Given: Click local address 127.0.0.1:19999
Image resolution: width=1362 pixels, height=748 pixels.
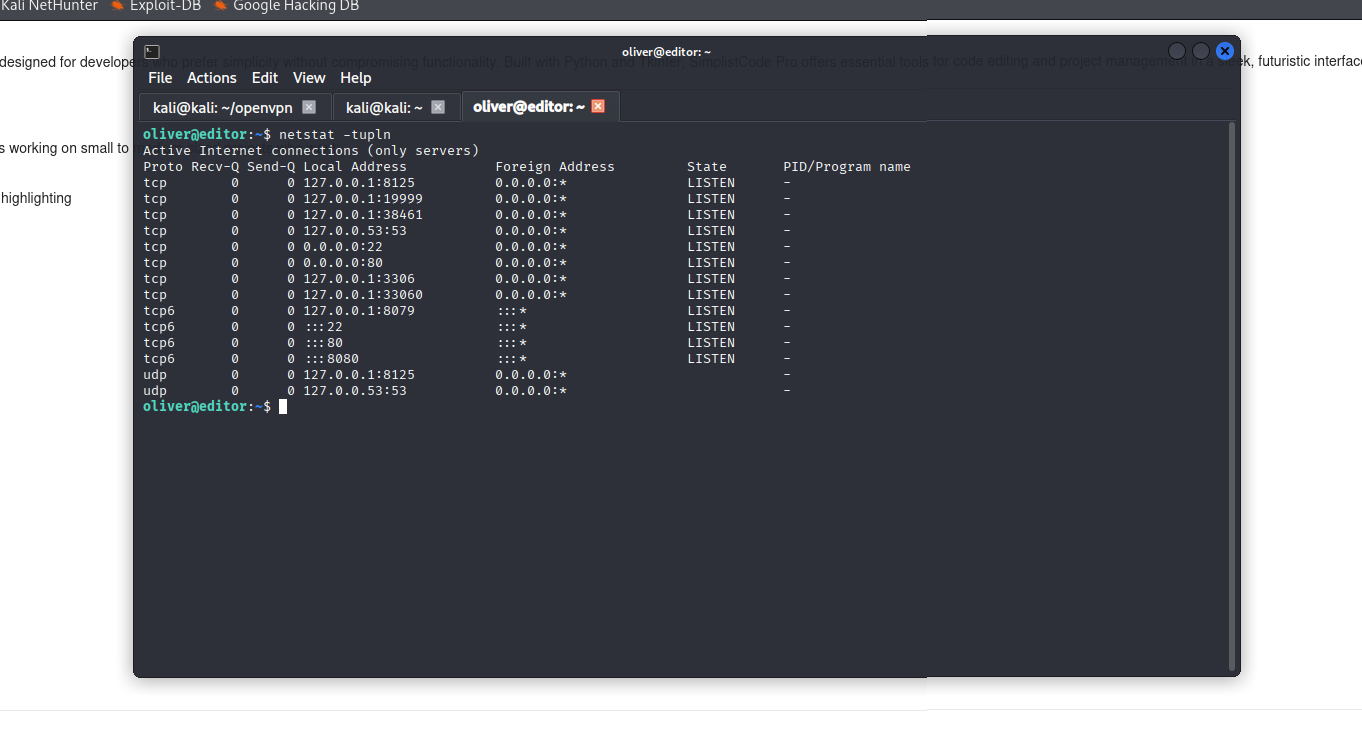Looking at the screenshot, I should pyautogui.click(x=363, y=199).
